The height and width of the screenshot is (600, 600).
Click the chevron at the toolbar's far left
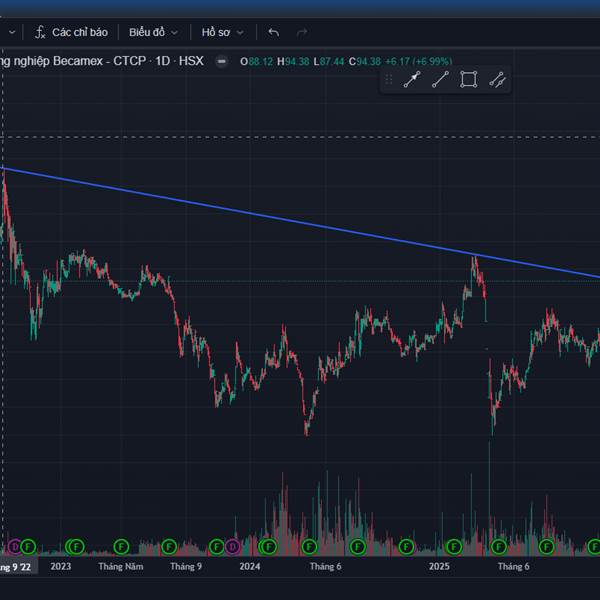tap(11, 32)
